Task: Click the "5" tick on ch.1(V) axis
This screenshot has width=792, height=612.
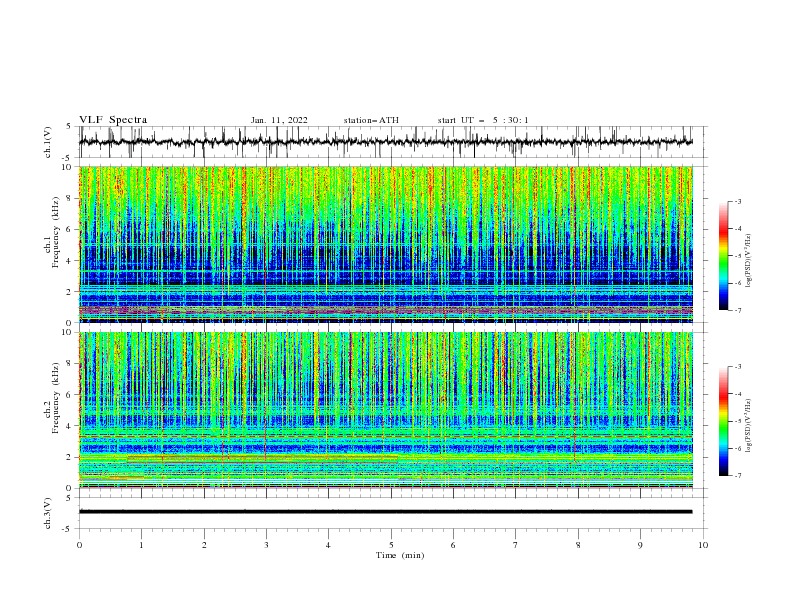Action: tap(69, 126)
